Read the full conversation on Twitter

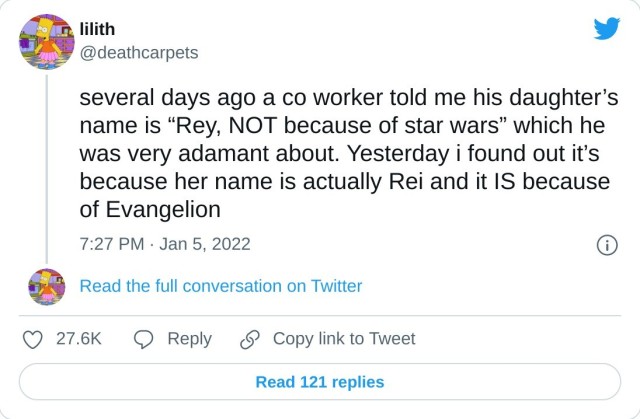pyautogui.click(x=220, y=286)
